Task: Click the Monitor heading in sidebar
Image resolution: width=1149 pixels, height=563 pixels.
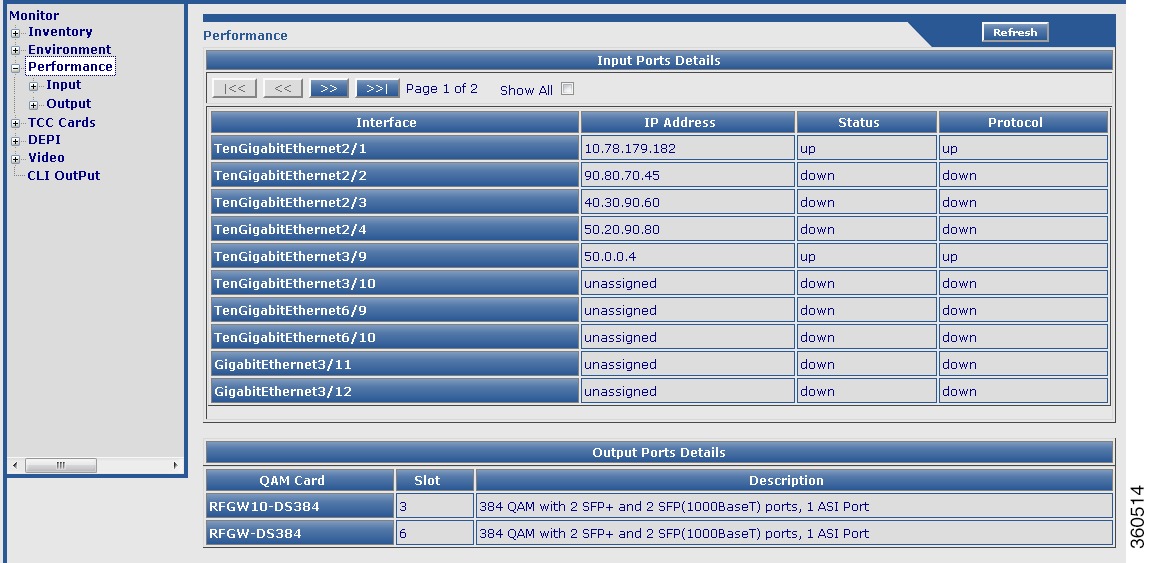Action: point(34,15)
